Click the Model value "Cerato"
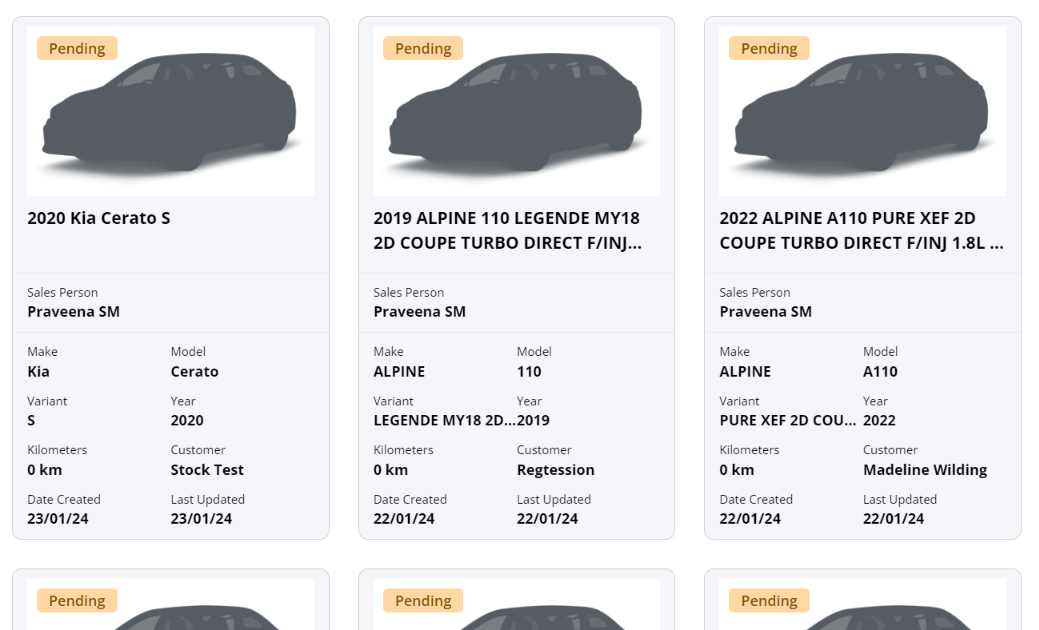Image resolution: width=1039 pixels, height=630 pixels. [195, 372]
